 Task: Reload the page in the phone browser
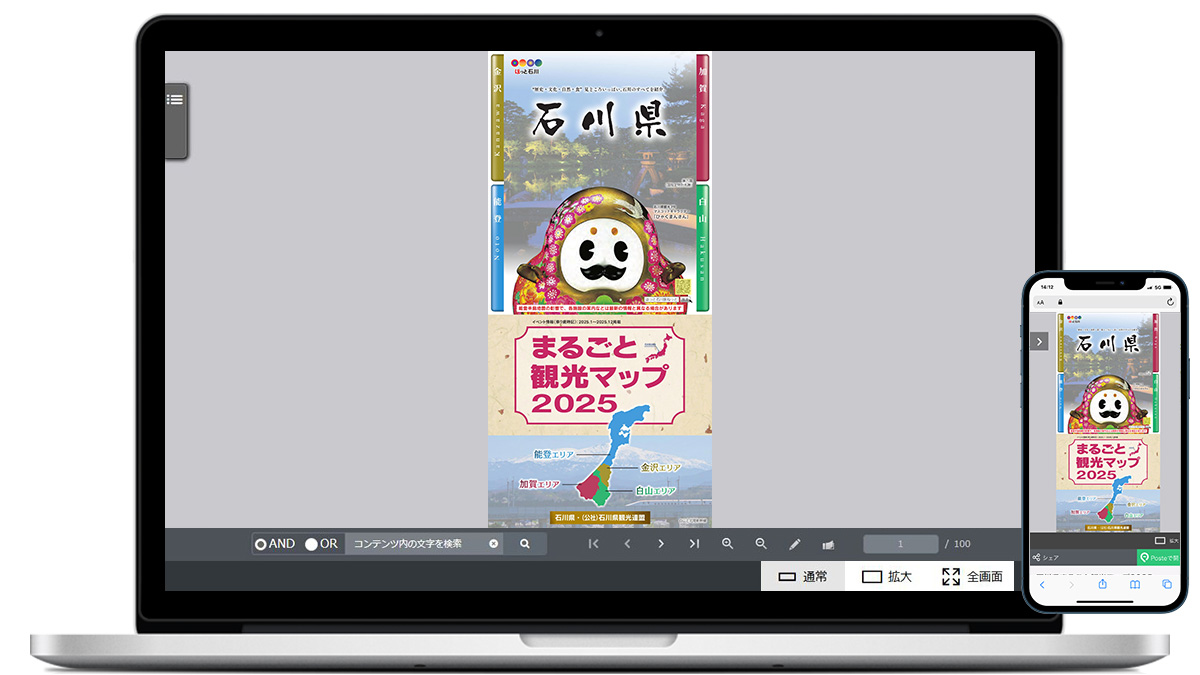[1170, 301]
